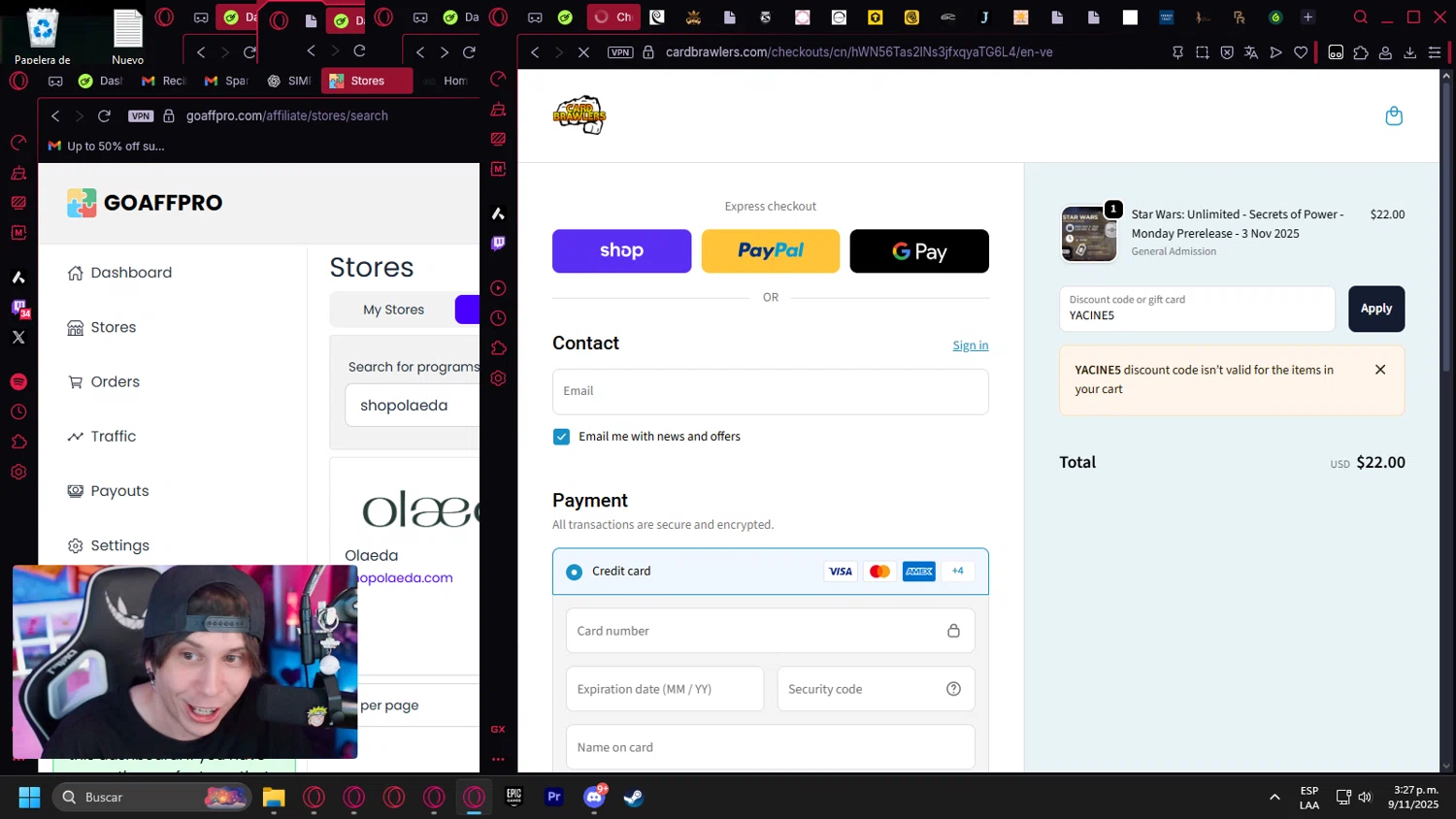Open Twitch in the front window sidebar

(x=498, y=243)
